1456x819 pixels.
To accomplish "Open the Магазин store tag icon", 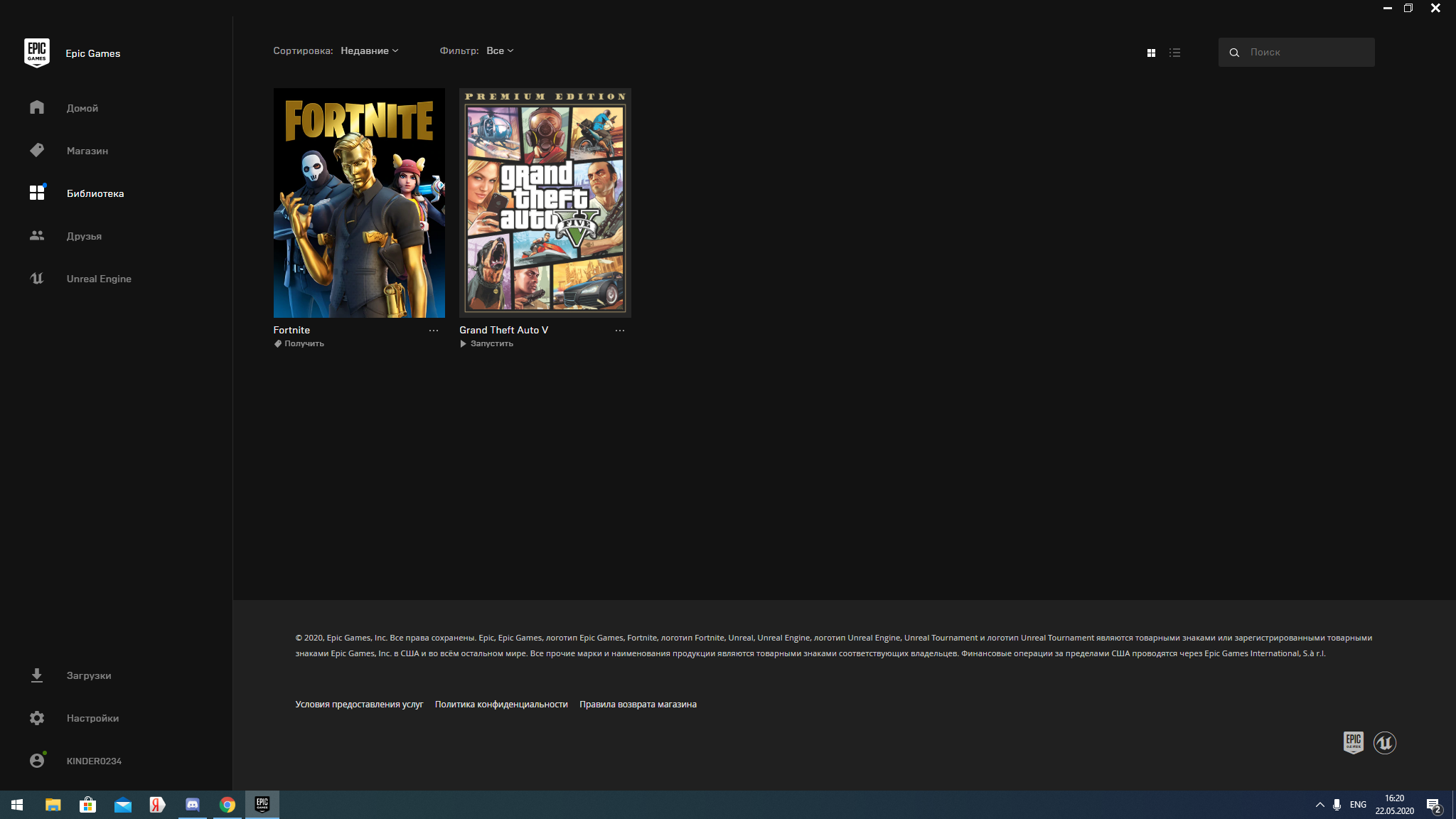I will coord(37,150).
